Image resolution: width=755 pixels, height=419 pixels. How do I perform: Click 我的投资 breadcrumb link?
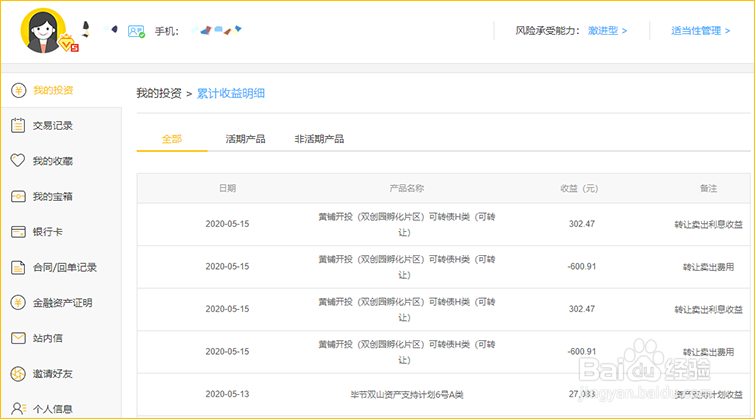(x=158, y=93)
